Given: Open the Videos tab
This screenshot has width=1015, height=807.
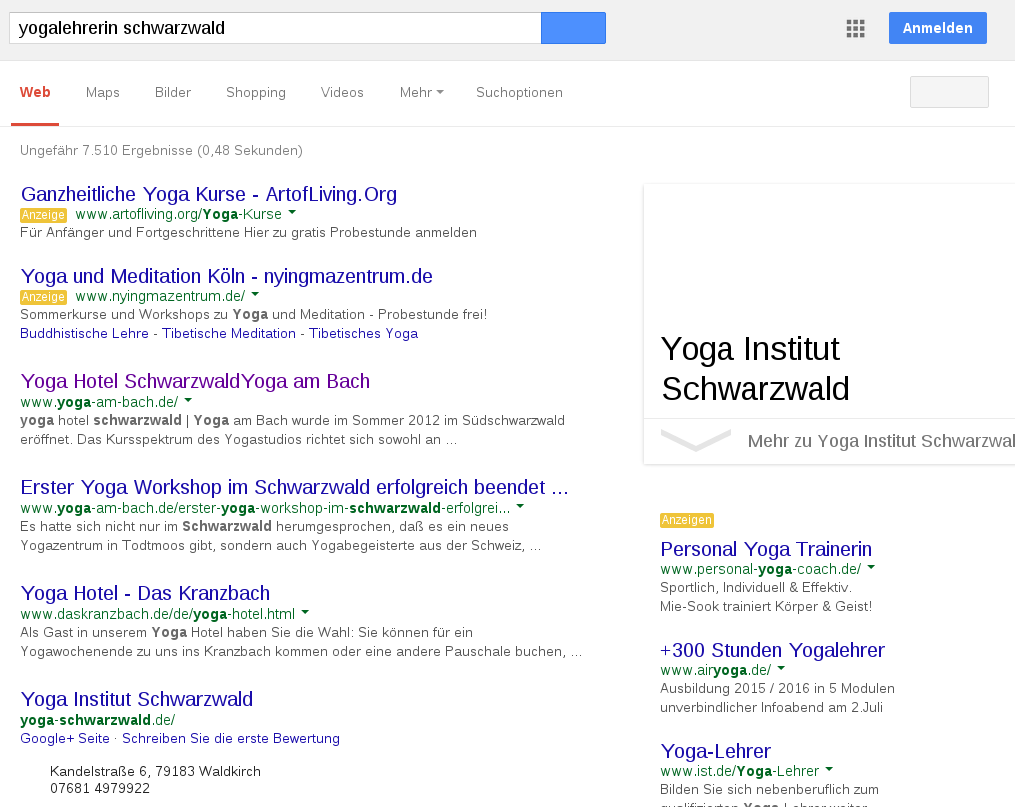Looking at the screenshot, I should pyautogui.click(x=342, y=93).
